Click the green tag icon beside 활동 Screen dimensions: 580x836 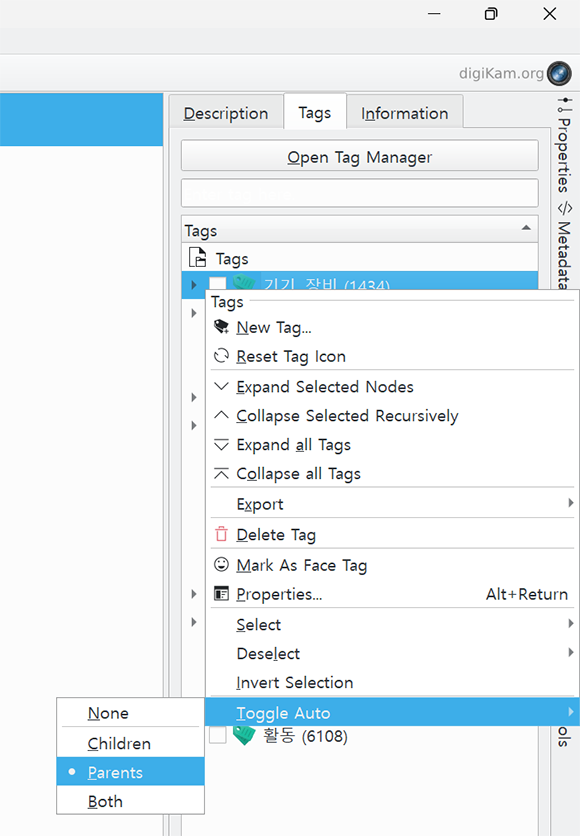[244, 736]
